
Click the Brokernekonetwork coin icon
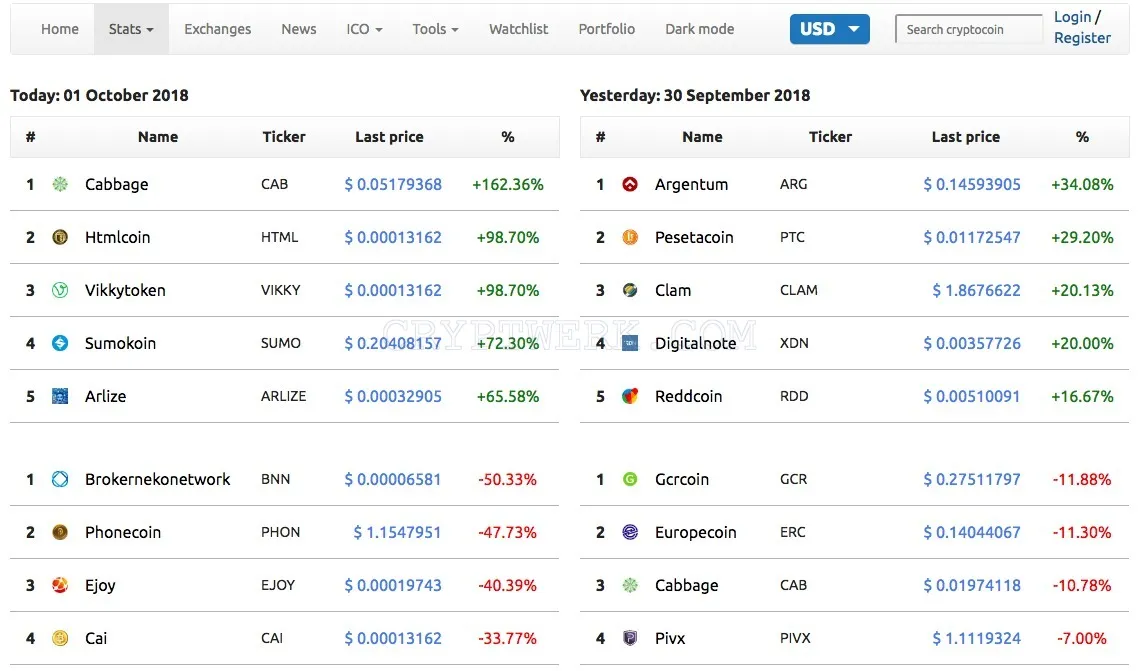click(60, 479)
